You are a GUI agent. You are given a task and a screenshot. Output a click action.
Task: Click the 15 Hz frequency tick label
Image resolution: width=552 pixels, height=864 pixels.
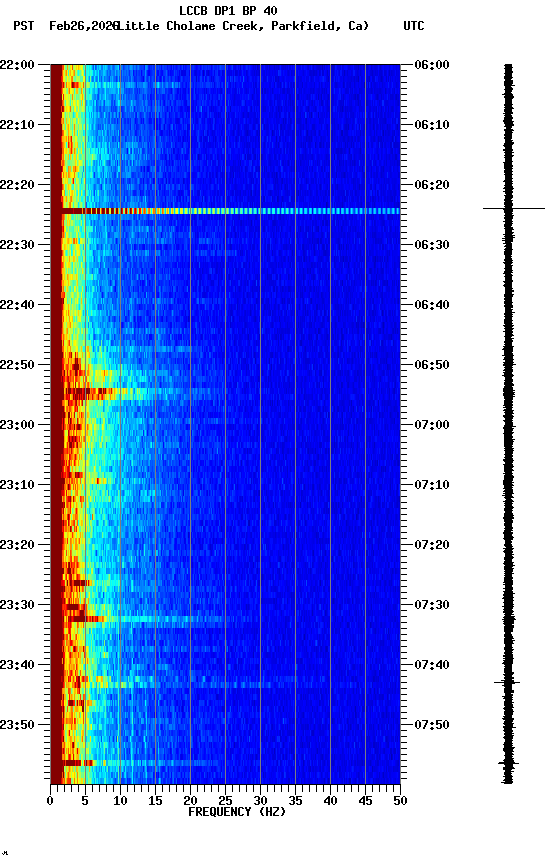(155, 801)
